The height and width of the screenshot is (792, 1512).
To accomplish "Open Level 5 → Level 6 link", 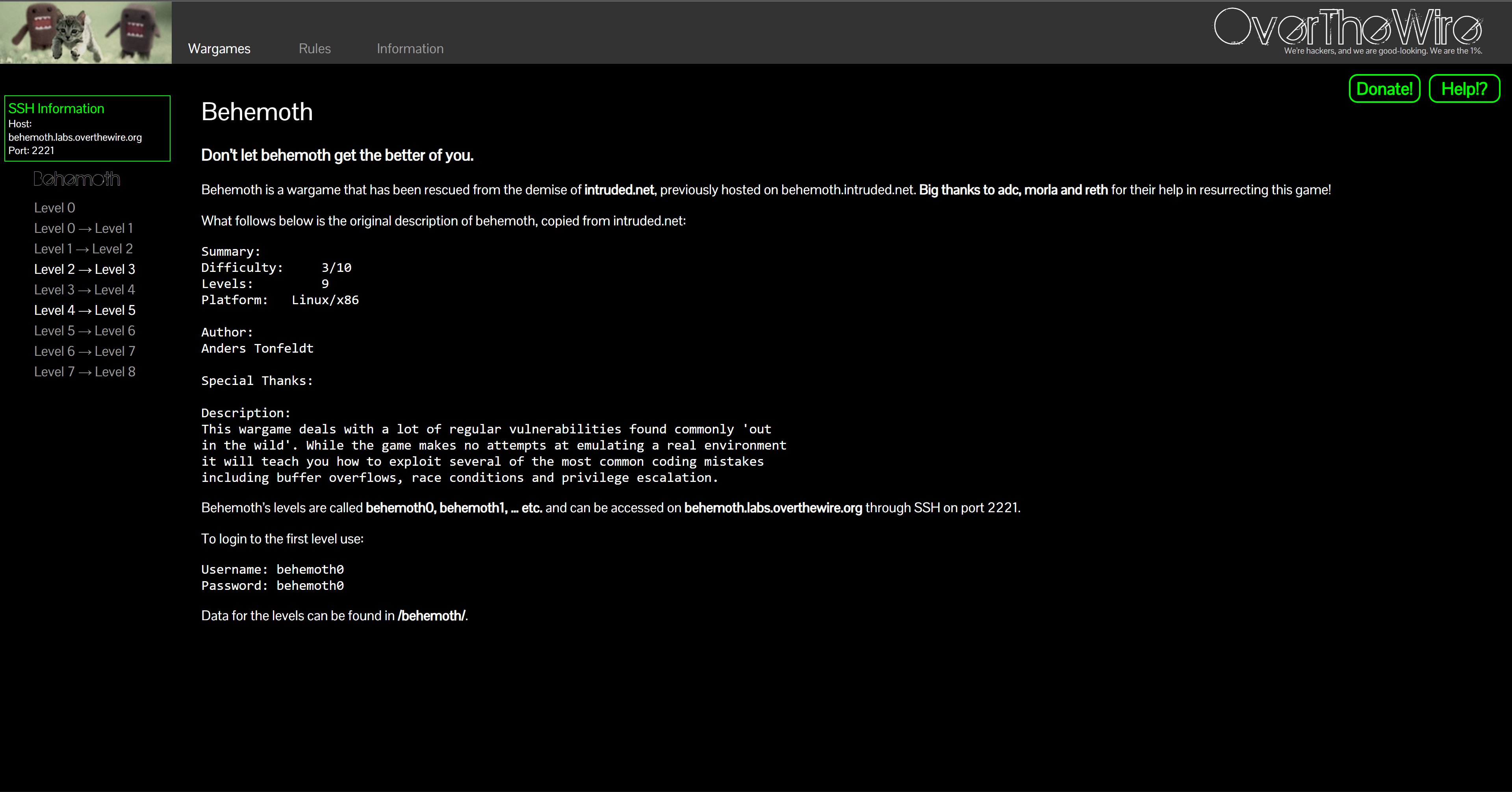I will [x=85, y=331].
